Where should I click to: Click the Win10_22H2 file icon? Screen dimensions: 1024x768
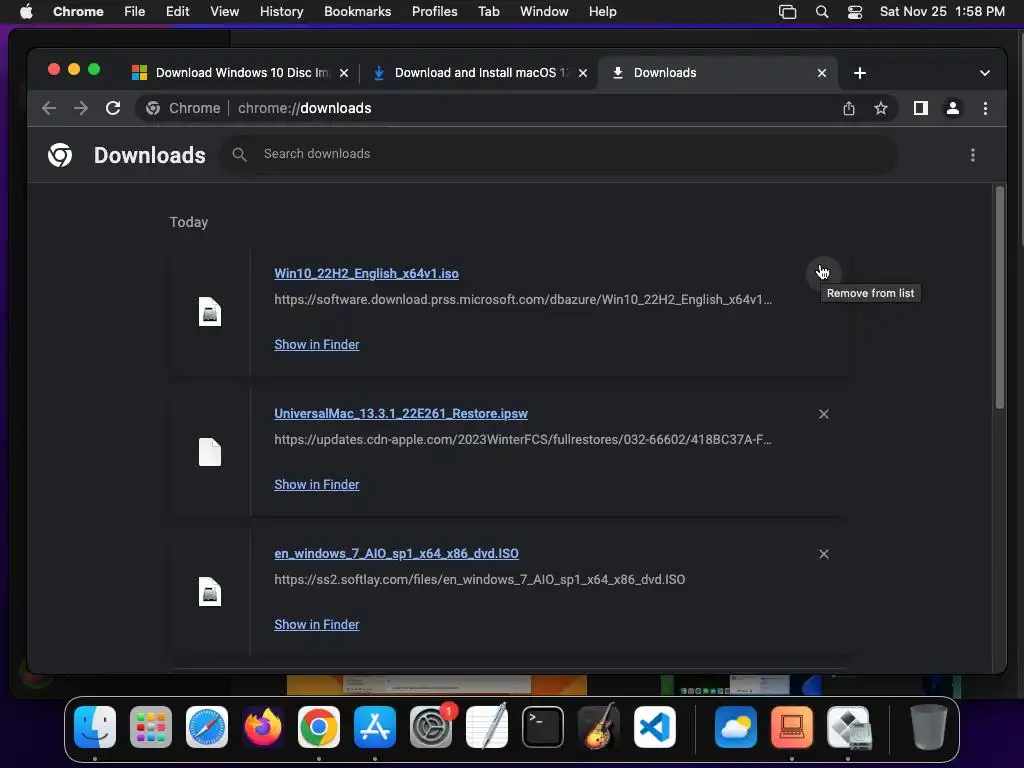[x=210, y=312]
